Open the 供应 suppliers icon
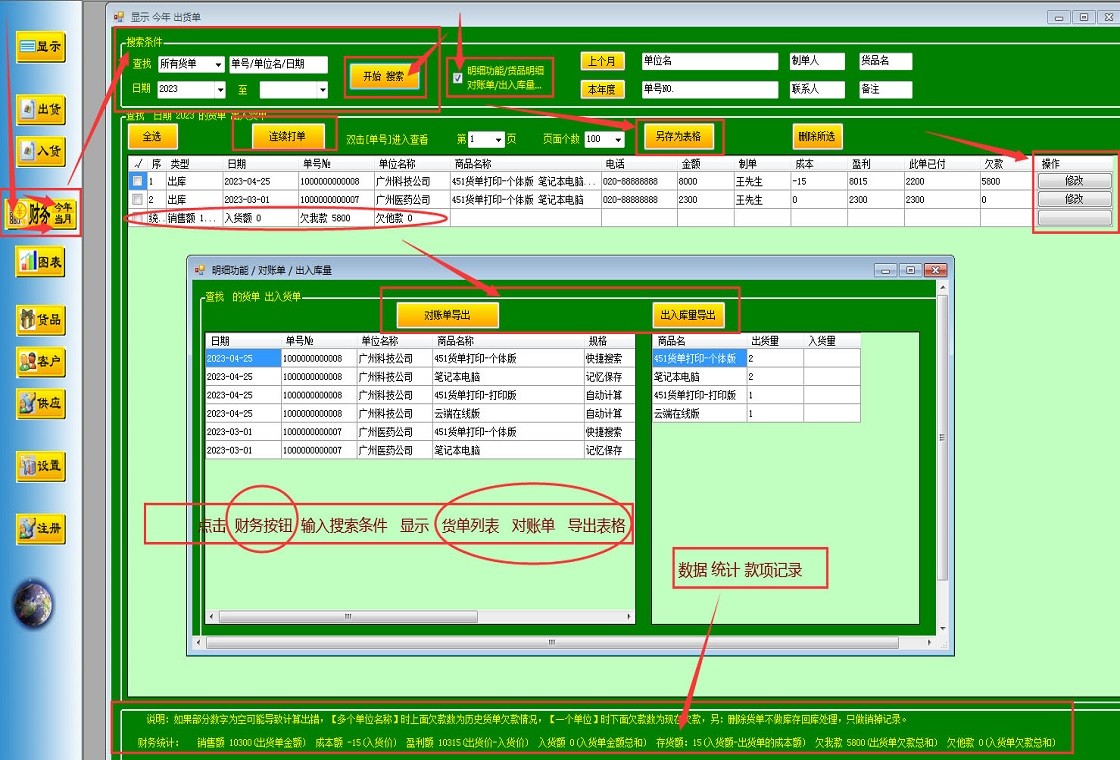 click(40, 404)
